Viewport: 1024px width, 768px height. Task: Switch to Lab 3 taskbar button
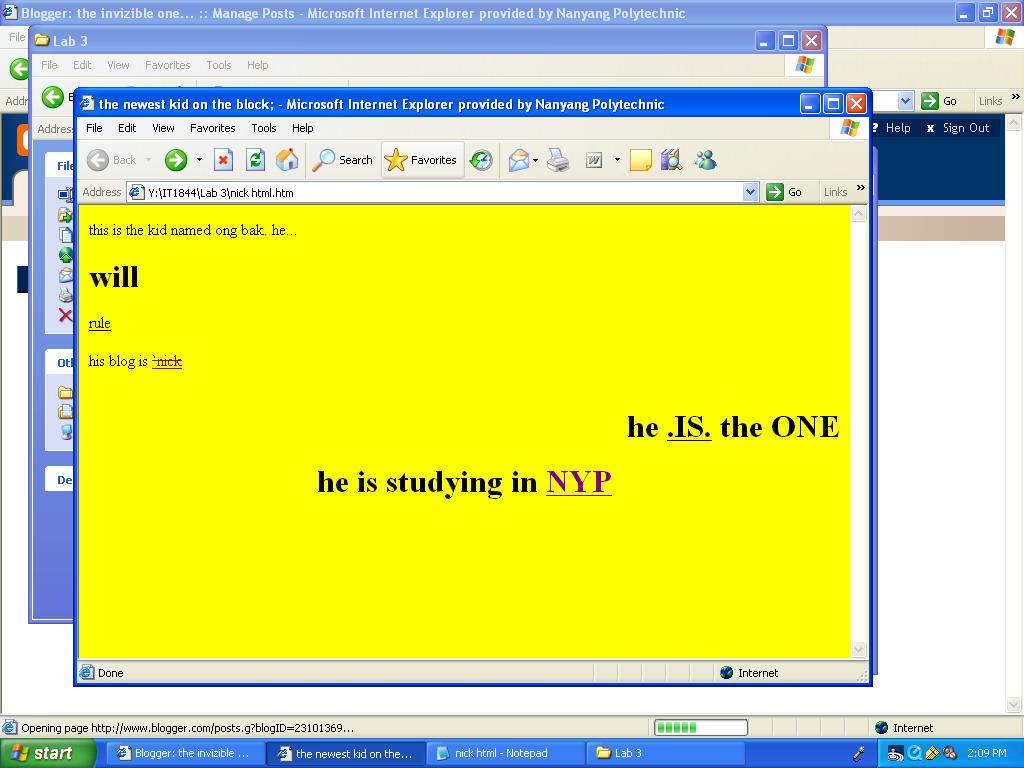click(x=664, y=754)
